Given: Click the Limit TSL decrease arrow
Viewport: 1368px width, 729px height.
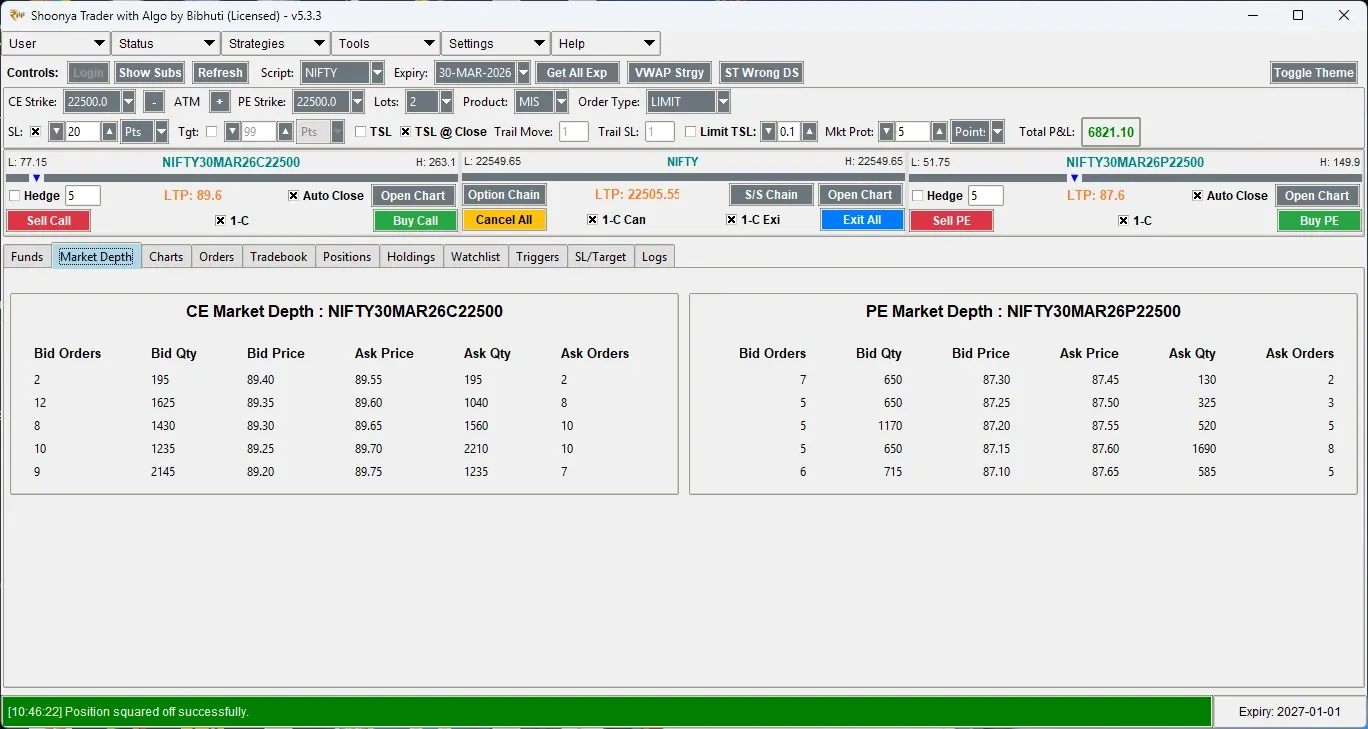Looking at the screenshot, I should pos(768,132).
